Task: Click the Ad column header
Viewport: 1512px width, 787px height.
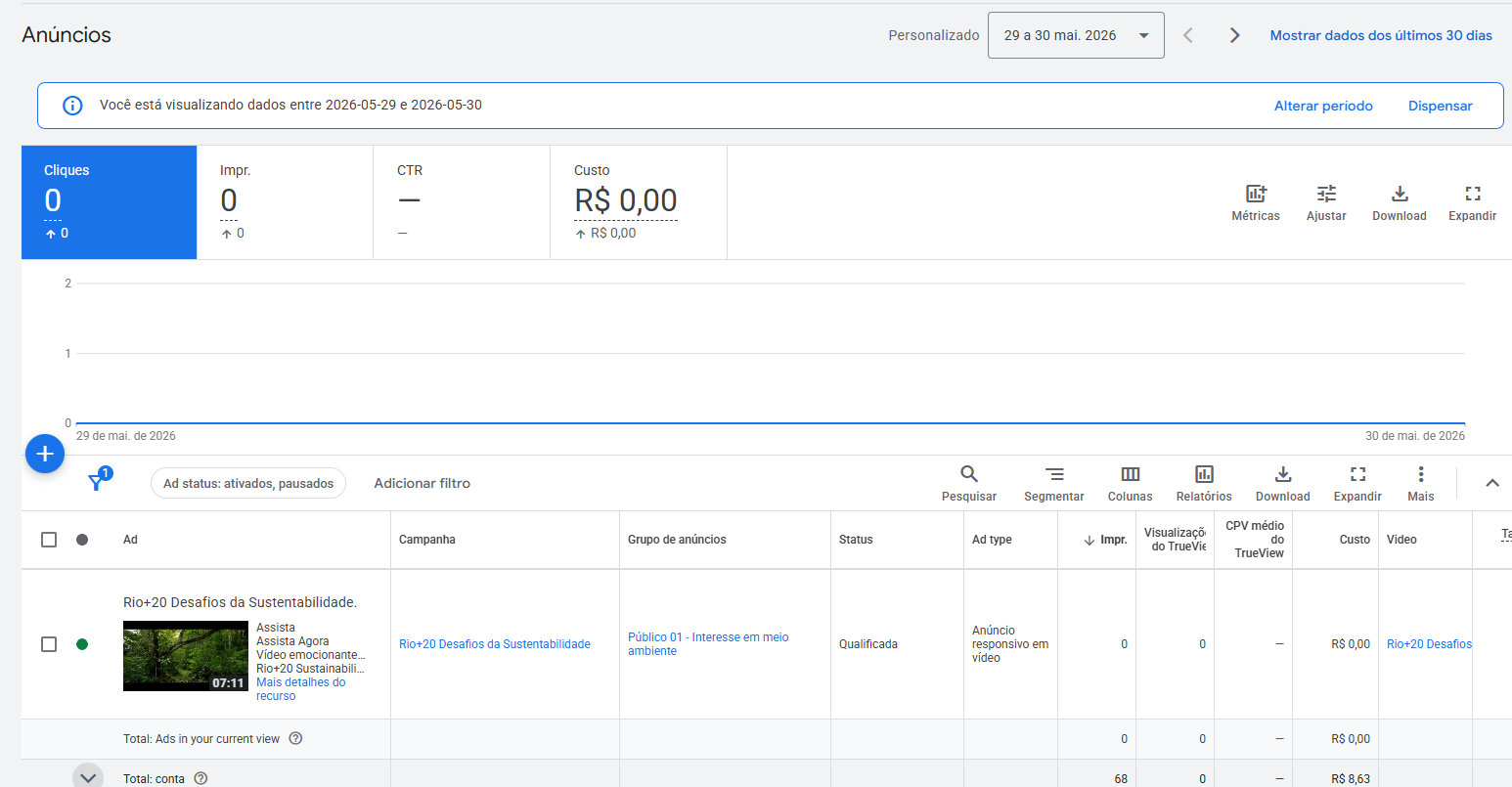Action: (x=130, y=540)
